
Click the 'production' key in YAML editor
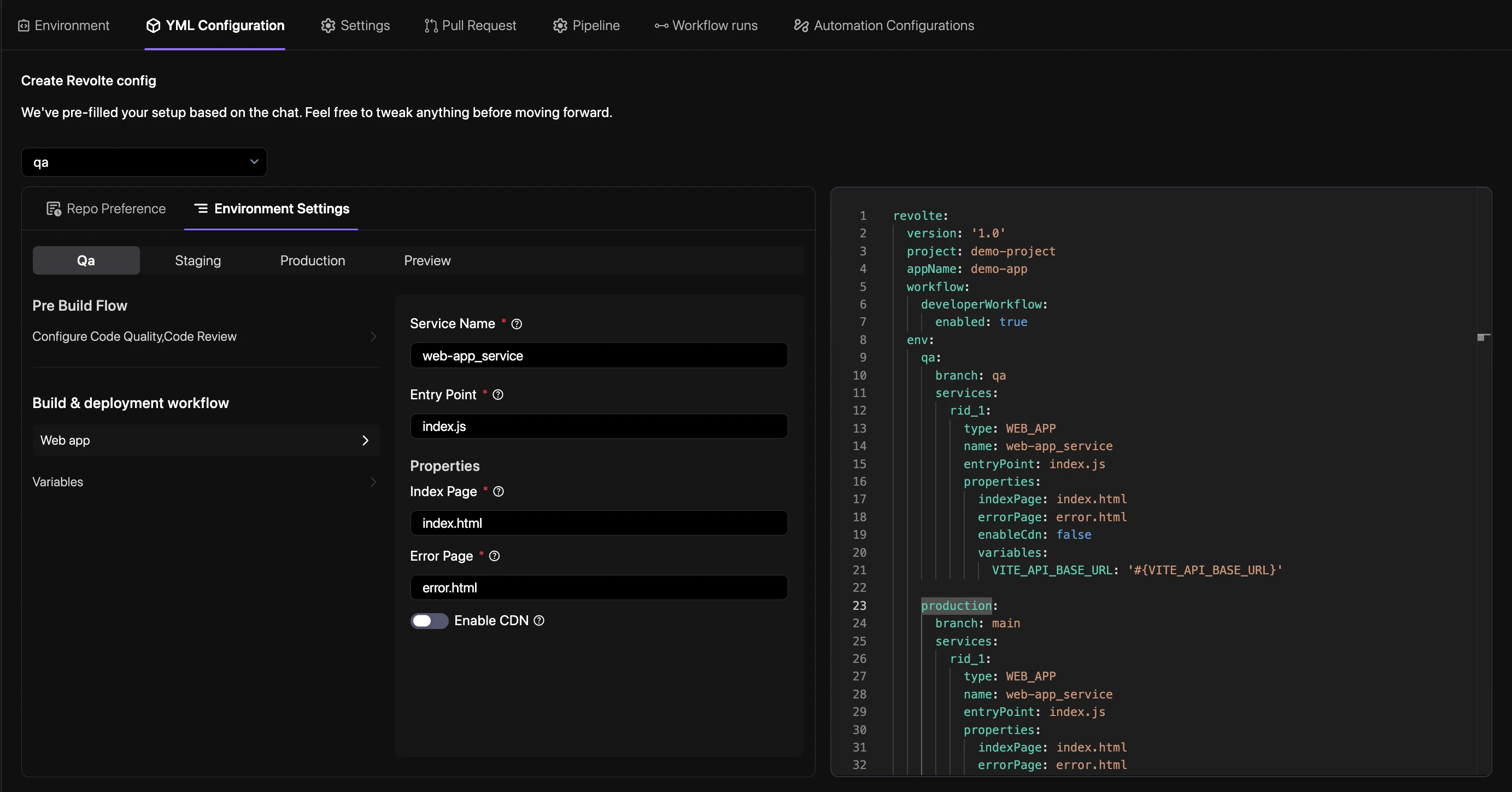(956, 606)
